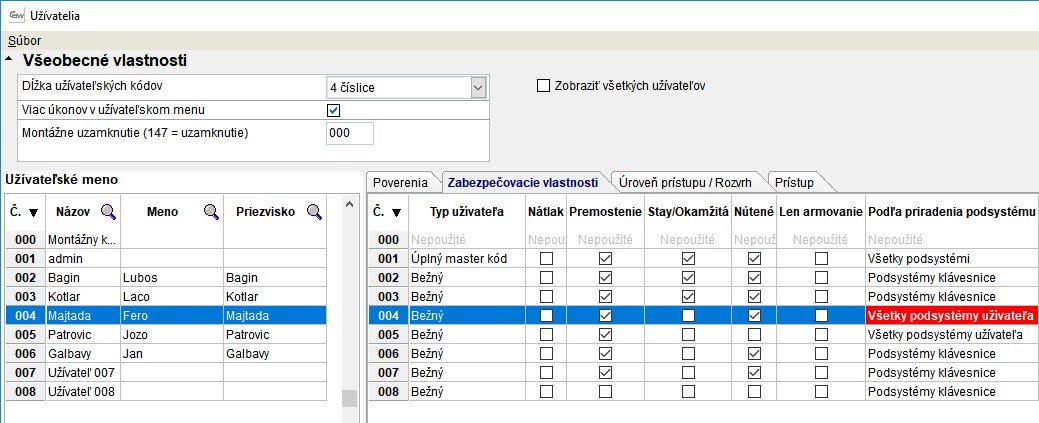
Task: Switch to the Poverenia tab
Action: pyautogui.click(x=400, y=182)
